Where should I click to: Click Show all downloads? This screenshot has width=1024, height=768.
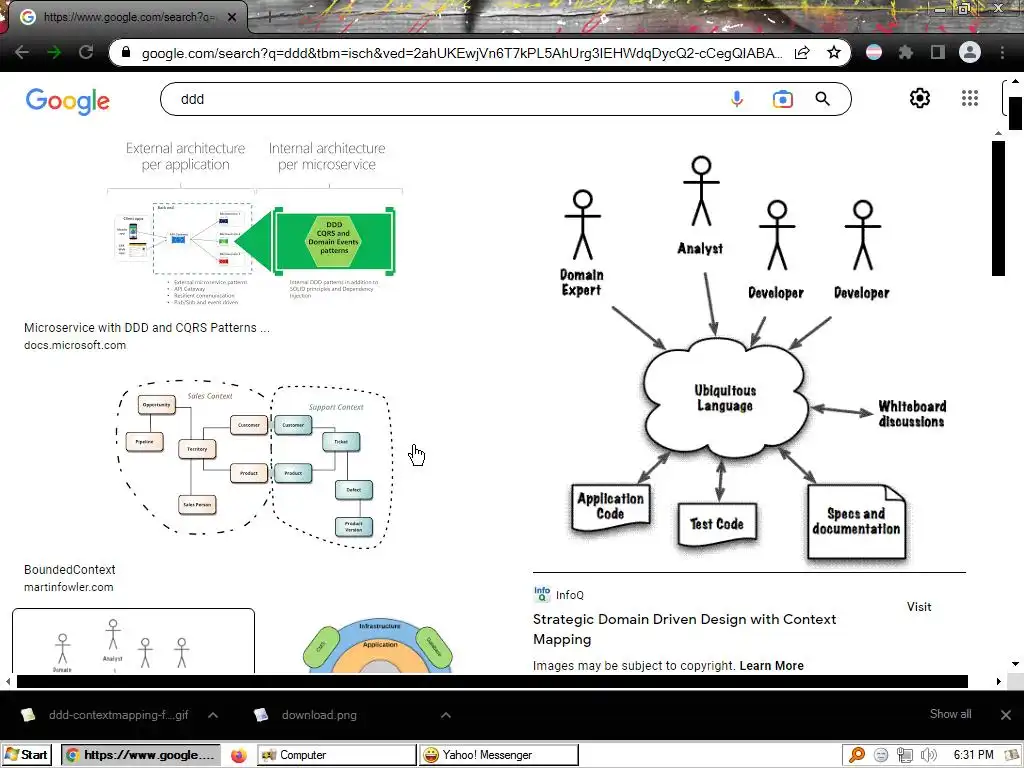(x=950, y=714)
